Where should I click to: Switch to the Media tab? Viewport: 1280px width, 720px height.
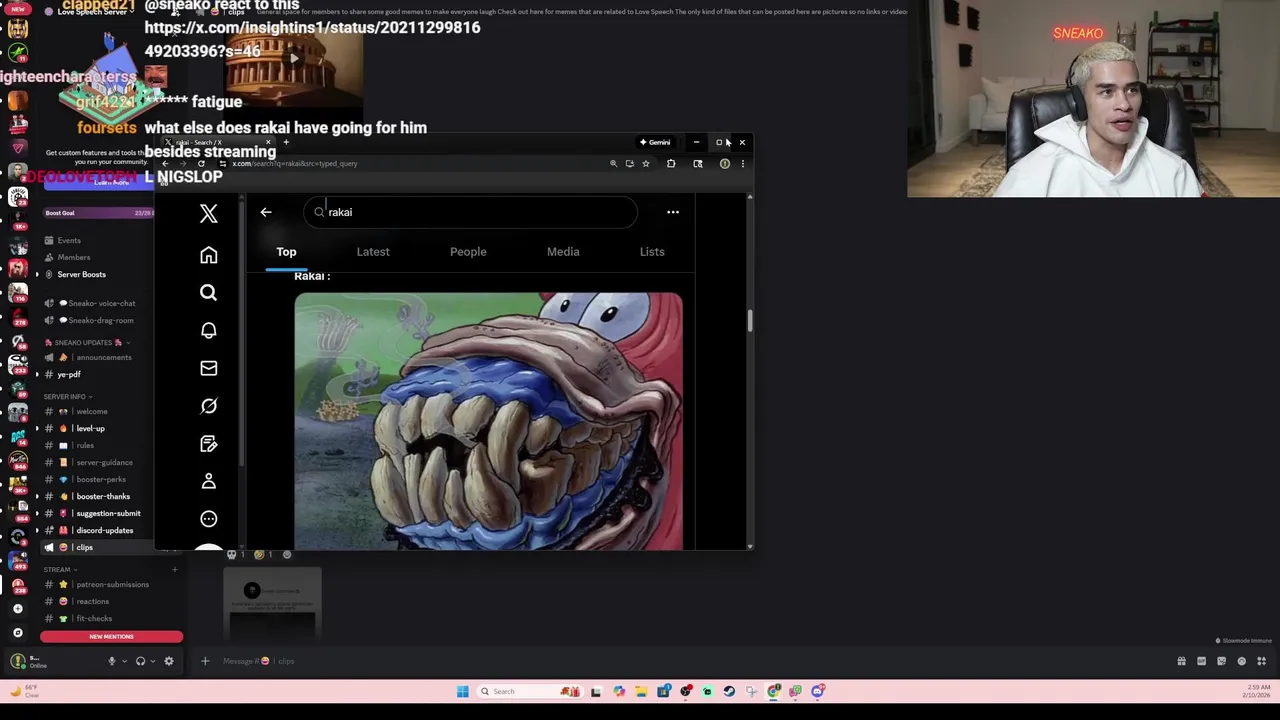(x=563, y=252)
